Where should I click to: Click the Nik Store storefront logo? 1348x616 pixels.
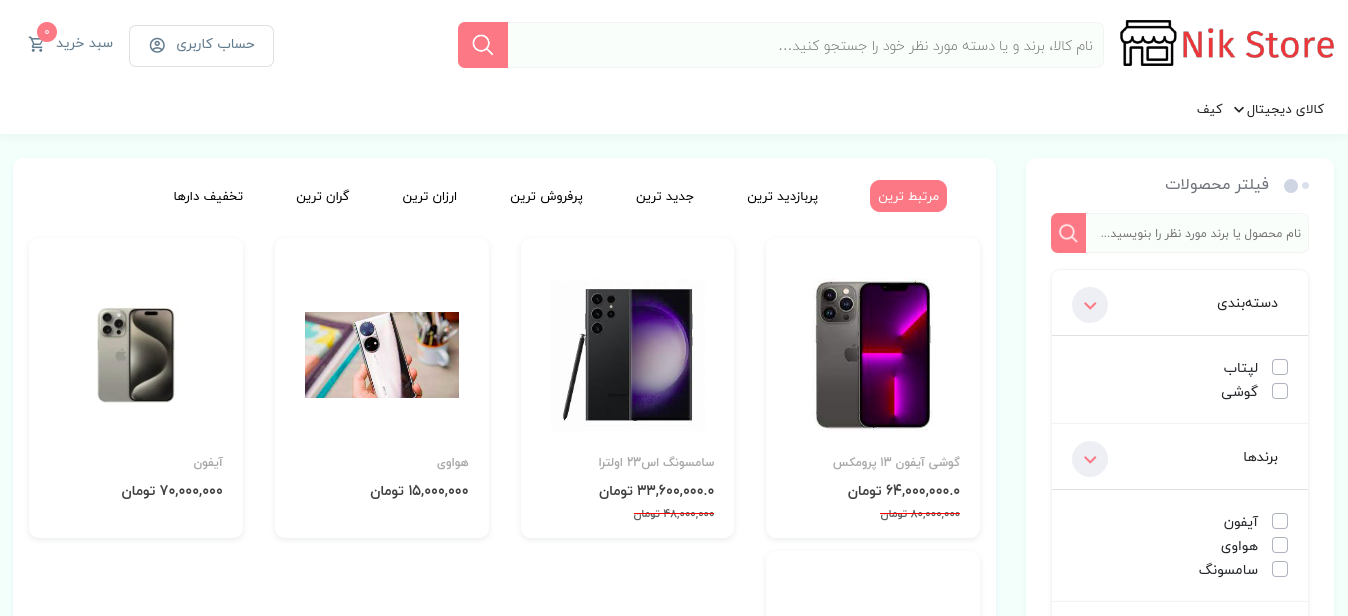1148,44
